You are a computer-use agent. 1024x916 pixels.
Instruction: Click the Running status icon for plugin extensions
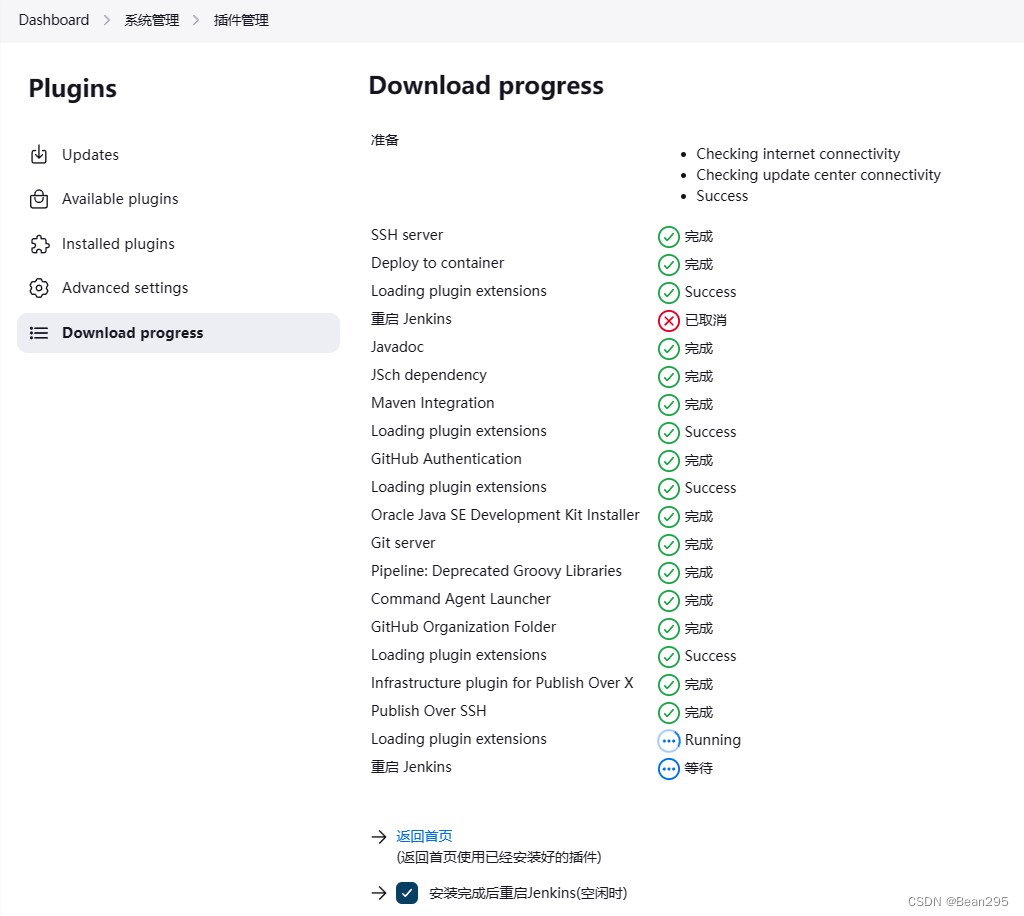coord(669,741)
